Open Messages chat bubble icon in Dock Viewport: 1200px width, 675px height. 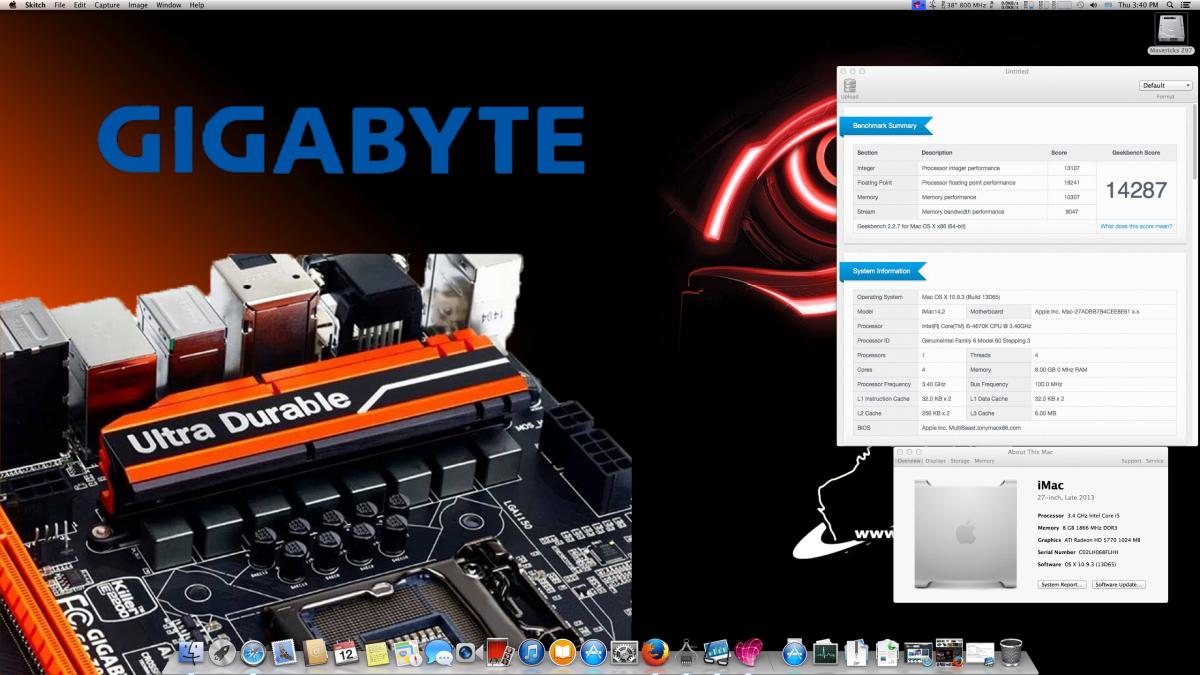tap(438, 653)
